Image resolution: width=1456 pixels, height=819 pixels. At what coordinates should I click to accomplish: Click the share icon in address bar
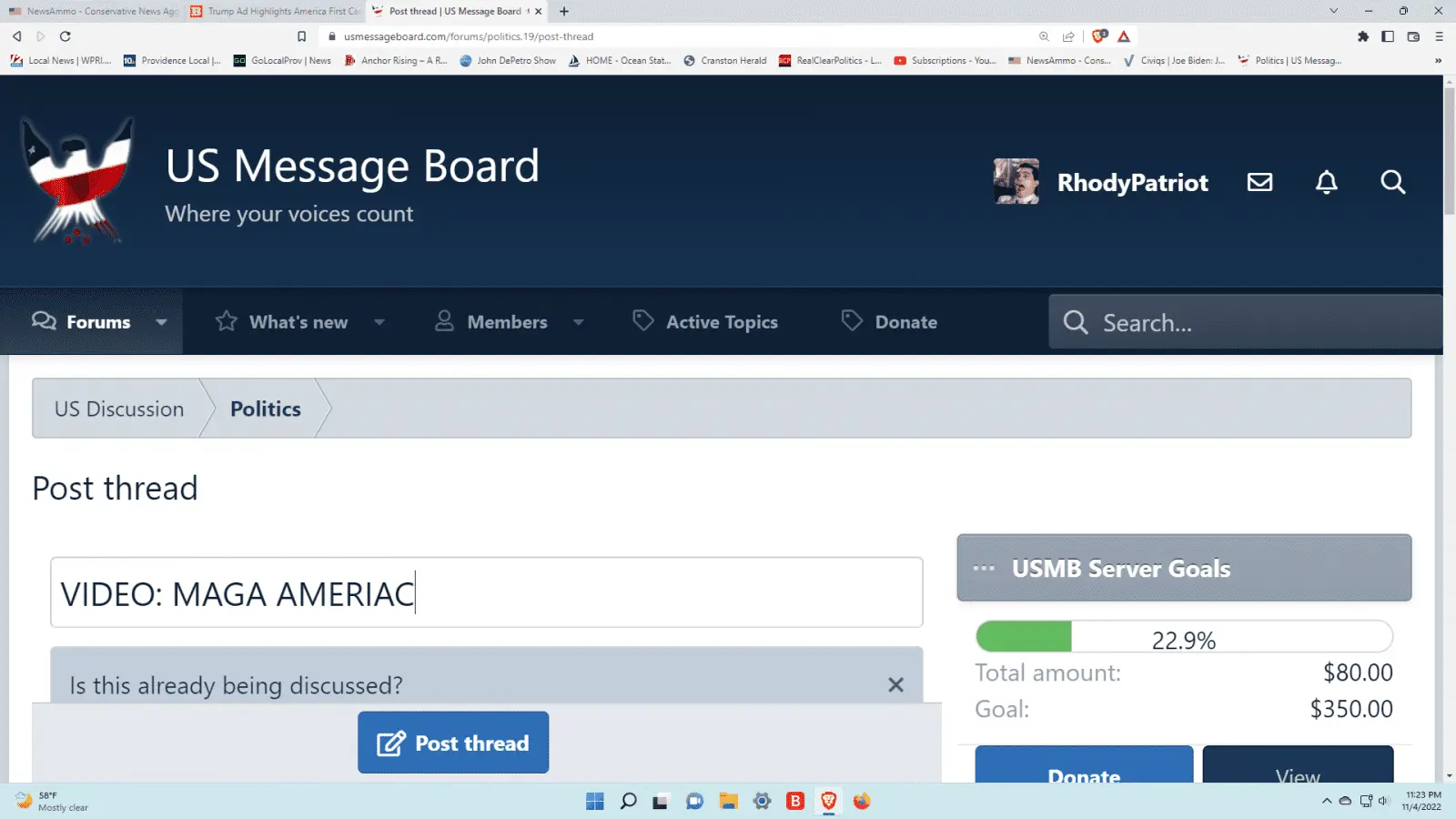pyautogui.click(x=1068, y=36)
